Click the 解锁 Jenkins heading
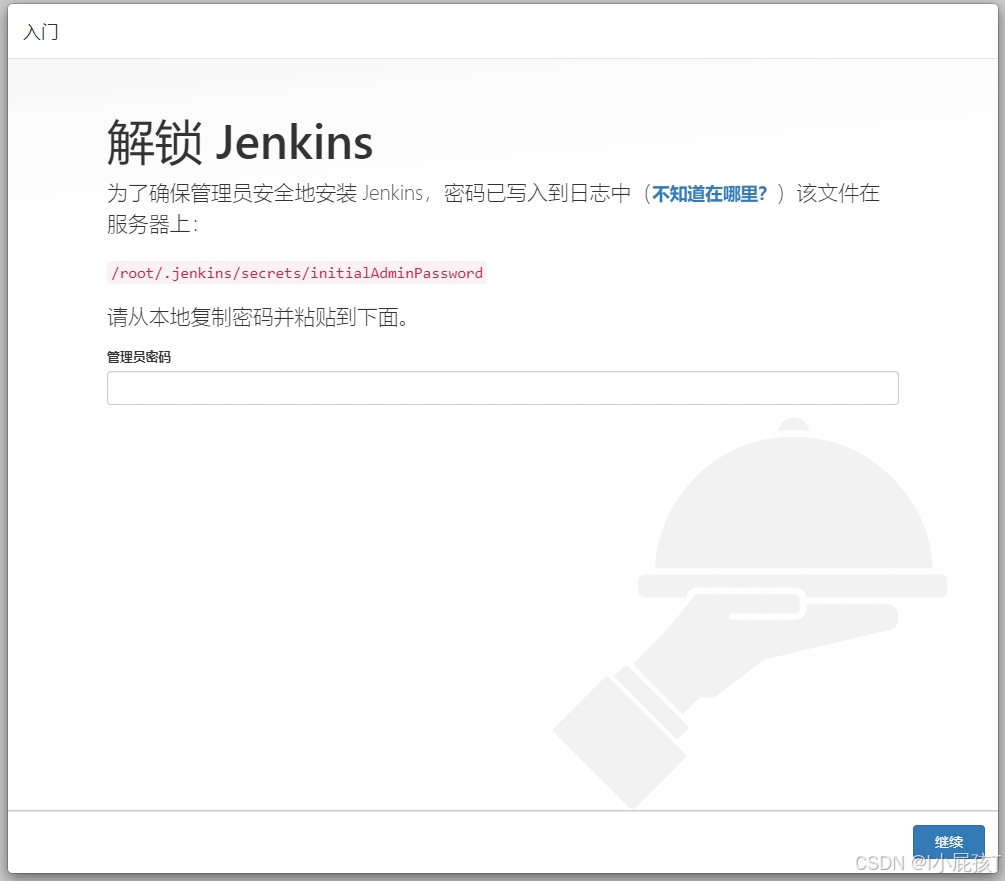The width and height of the screenshot is (1005, 881). click(x=240, y=142)
